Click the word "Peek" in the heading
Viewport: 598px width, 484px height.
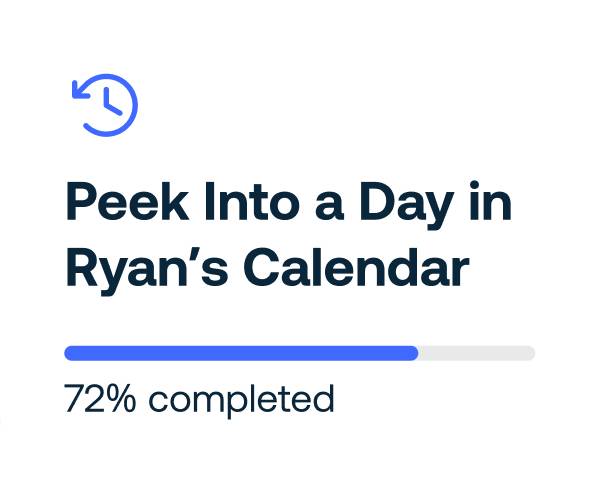pos(127,201)
